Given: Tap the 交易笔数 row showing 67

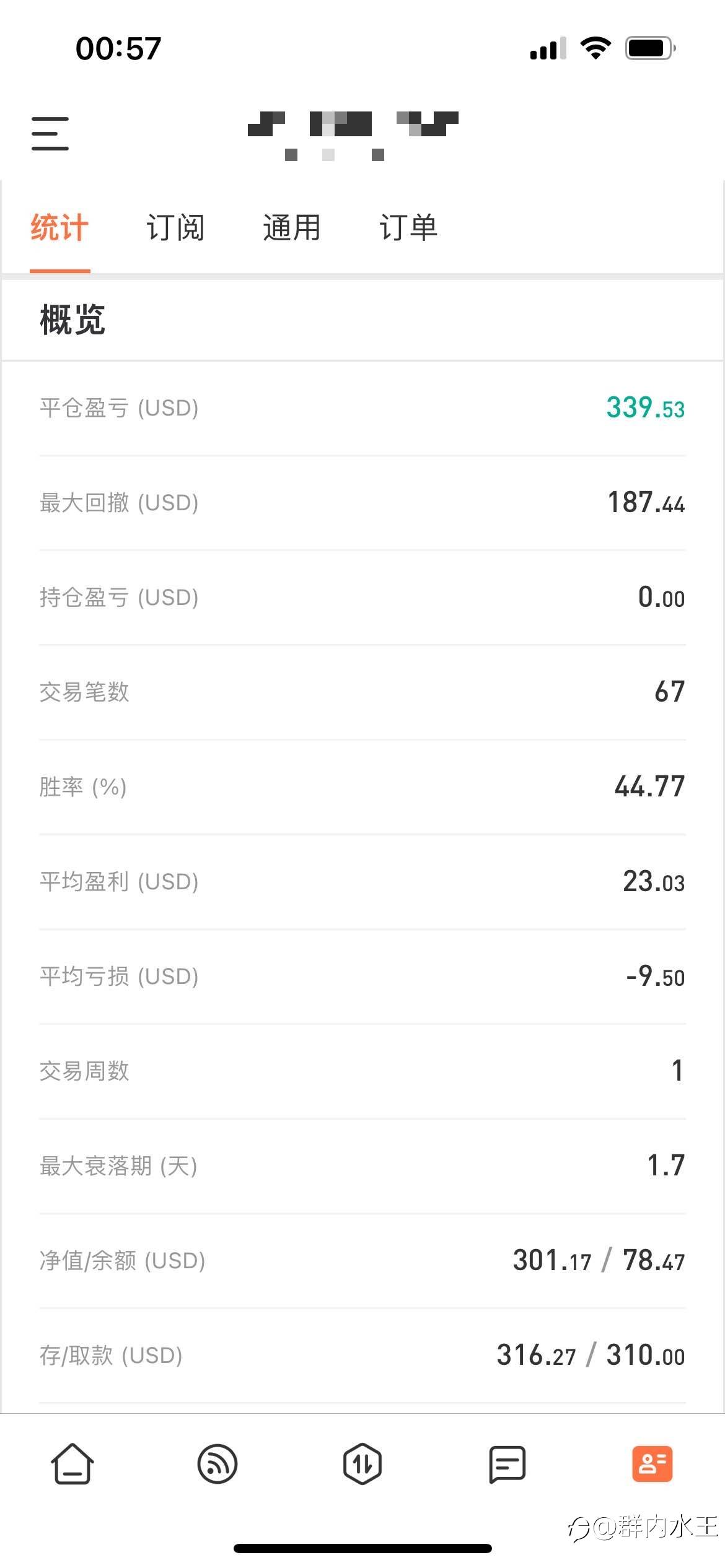Looking at the screenshot, I should 362,692.
